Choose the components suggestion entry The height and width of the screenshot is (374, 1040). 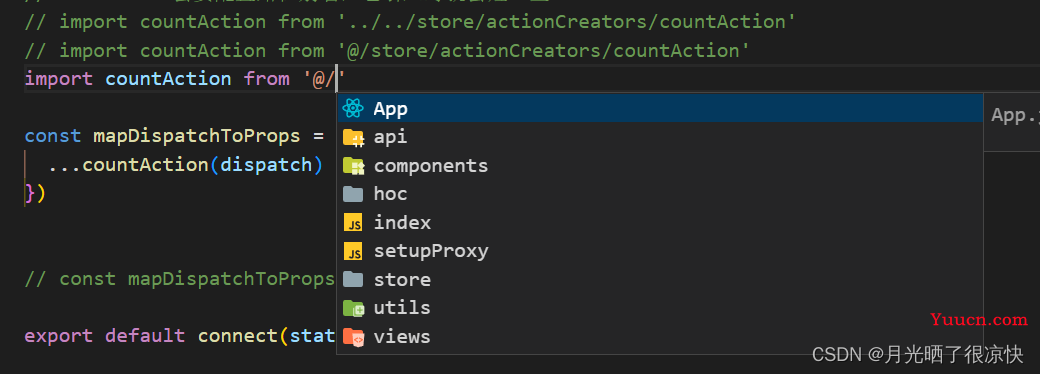pyautogui.click(x=660, y=166)
